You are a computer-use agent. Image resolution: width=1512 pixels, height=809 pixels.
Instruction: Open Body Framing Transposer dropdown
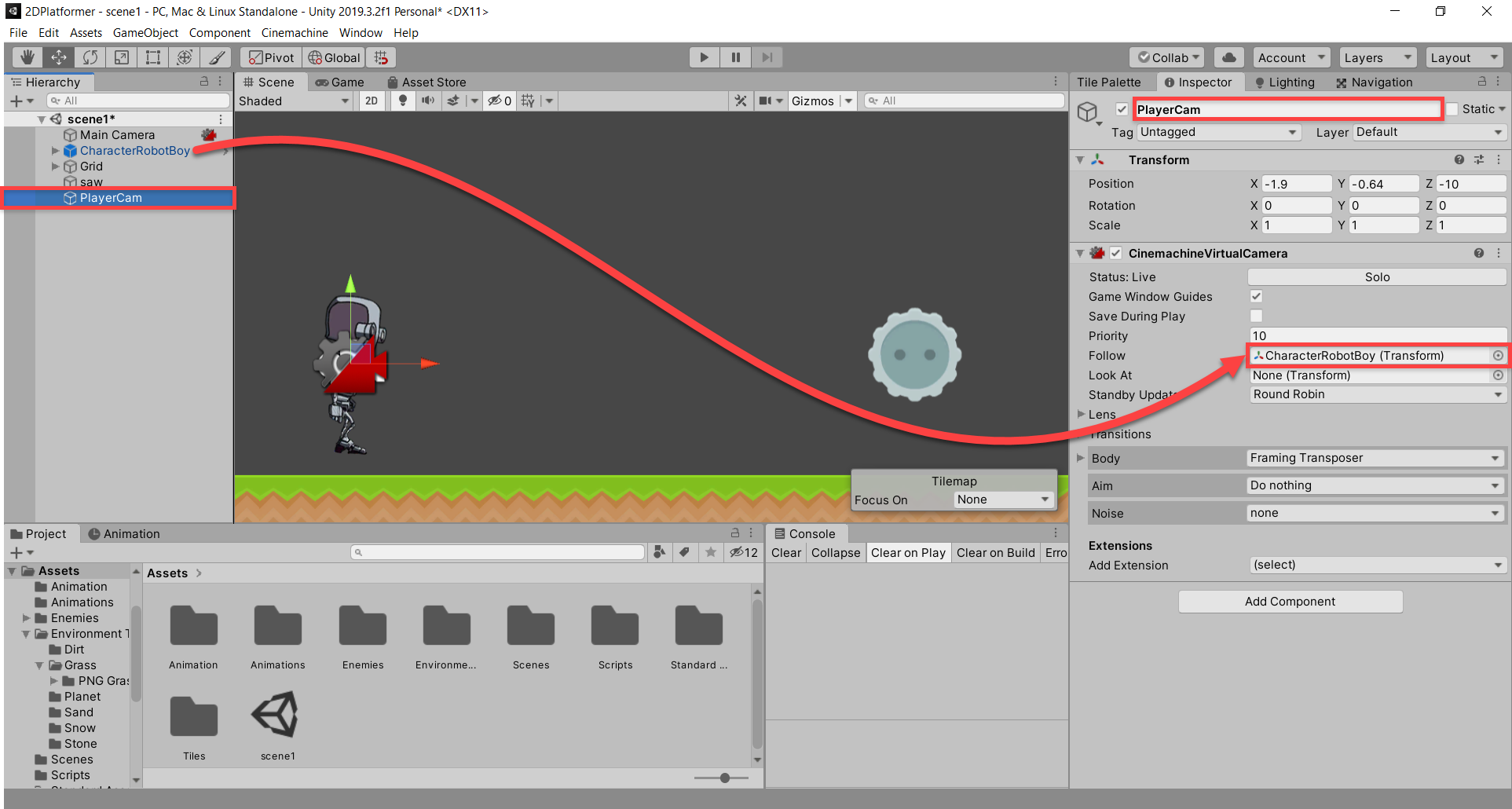[x=1375, y=458]
